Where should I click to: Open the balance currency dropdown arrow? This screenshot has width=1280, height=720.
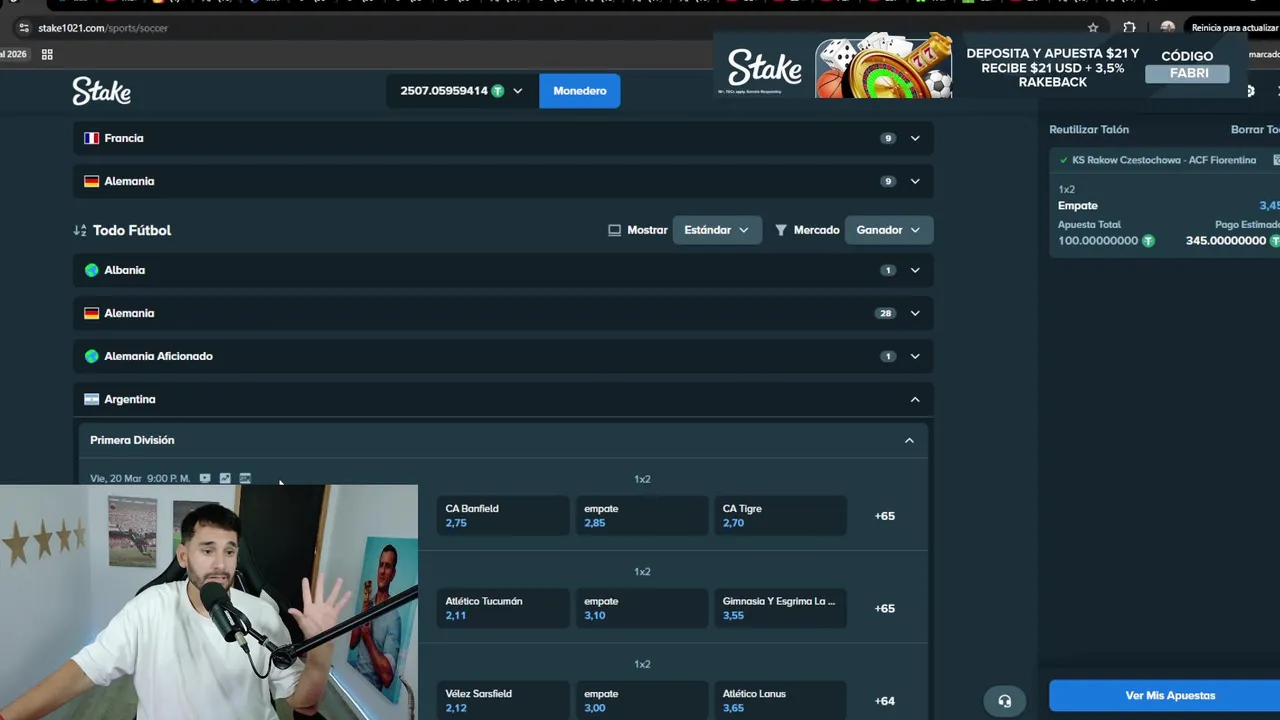point(517,91)
